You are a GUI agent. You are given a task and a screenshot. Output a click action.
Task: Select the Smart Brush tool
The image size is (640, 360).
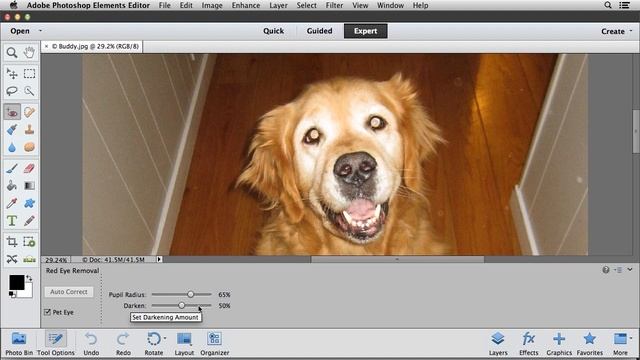click(12, 129)
